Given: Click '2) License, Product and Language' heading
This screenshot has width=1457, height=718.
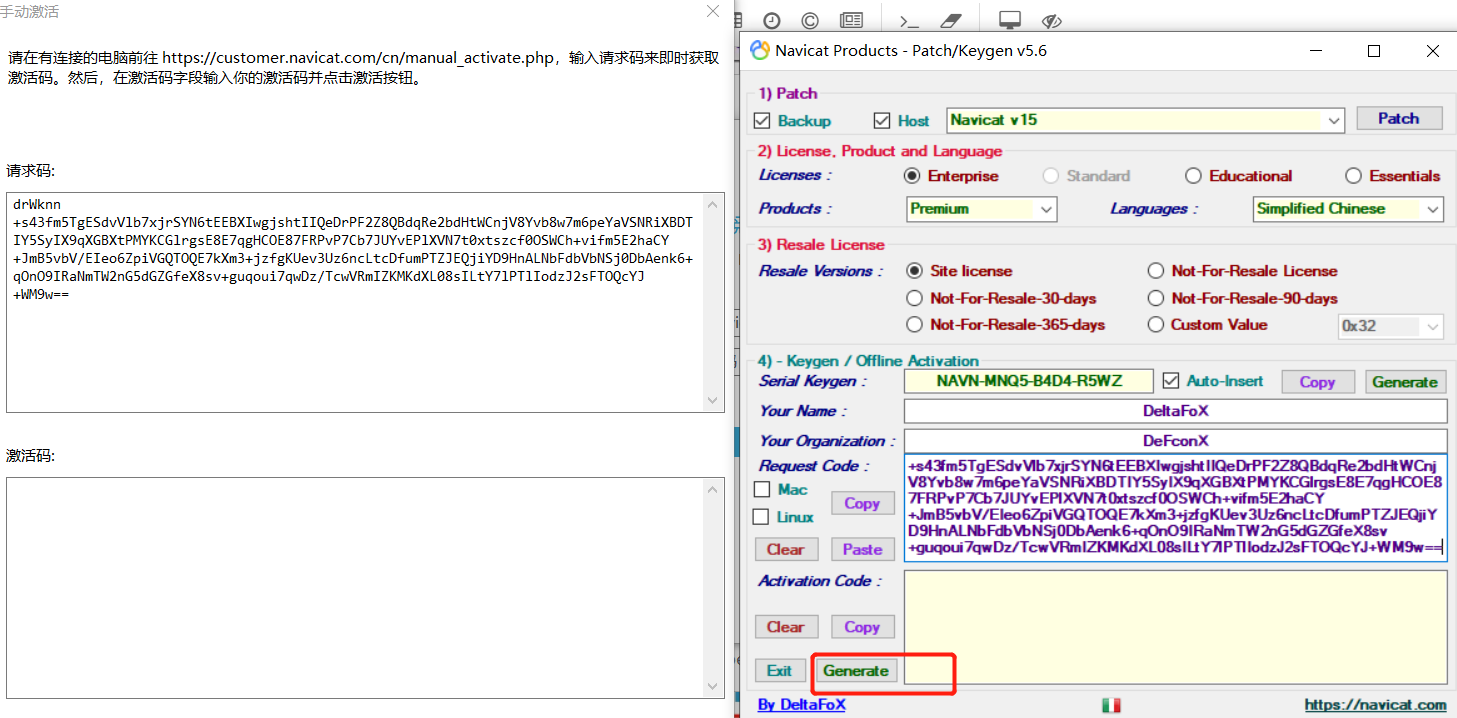Looking at the screenshot, I should [x=880, y=151].
